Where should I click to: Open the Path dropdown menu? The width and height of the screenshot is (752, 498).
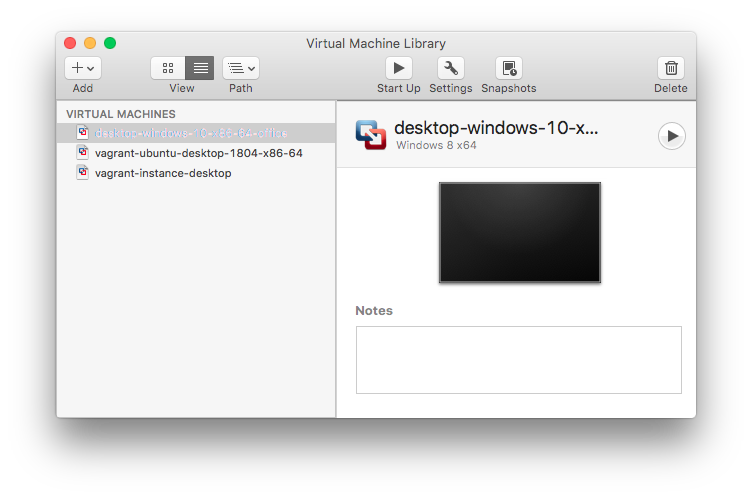click(241, 68)
